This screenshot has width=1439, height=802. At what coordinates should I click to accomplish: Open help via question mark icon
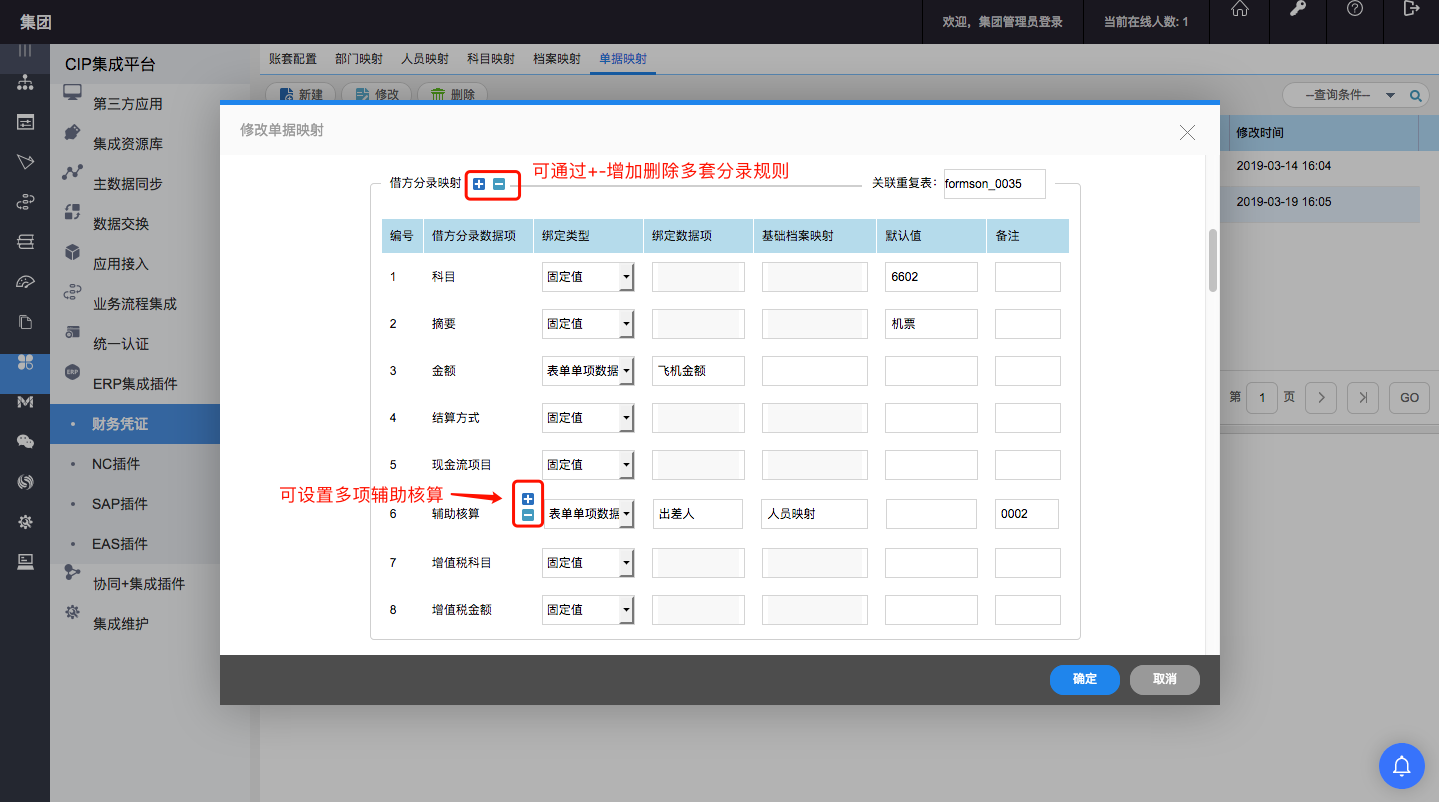[1354, 9]
